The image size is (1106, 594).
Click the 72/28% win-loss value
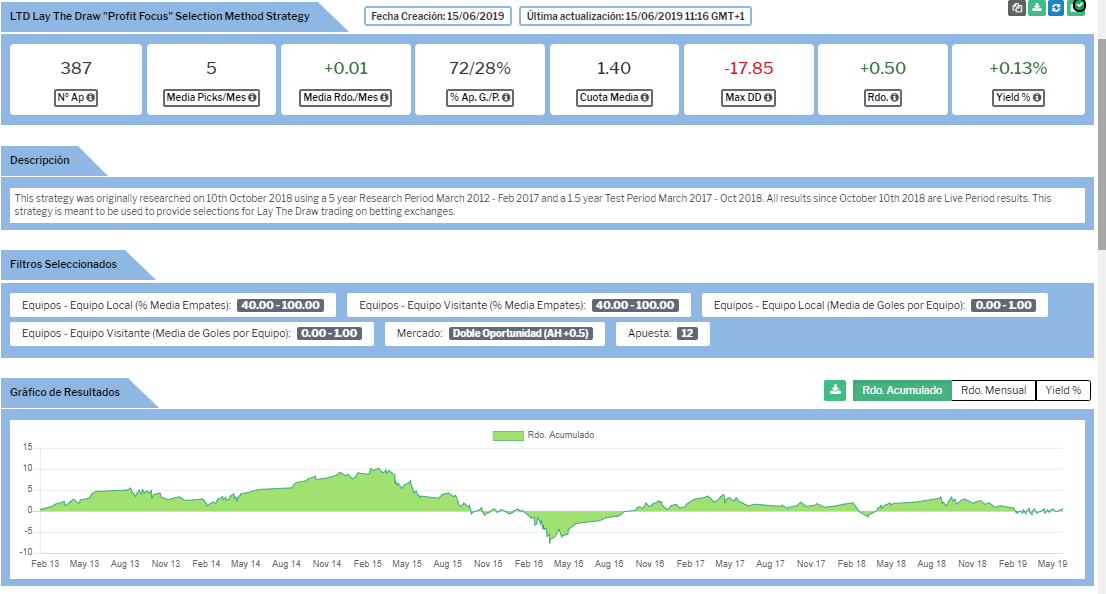point(480,68)
